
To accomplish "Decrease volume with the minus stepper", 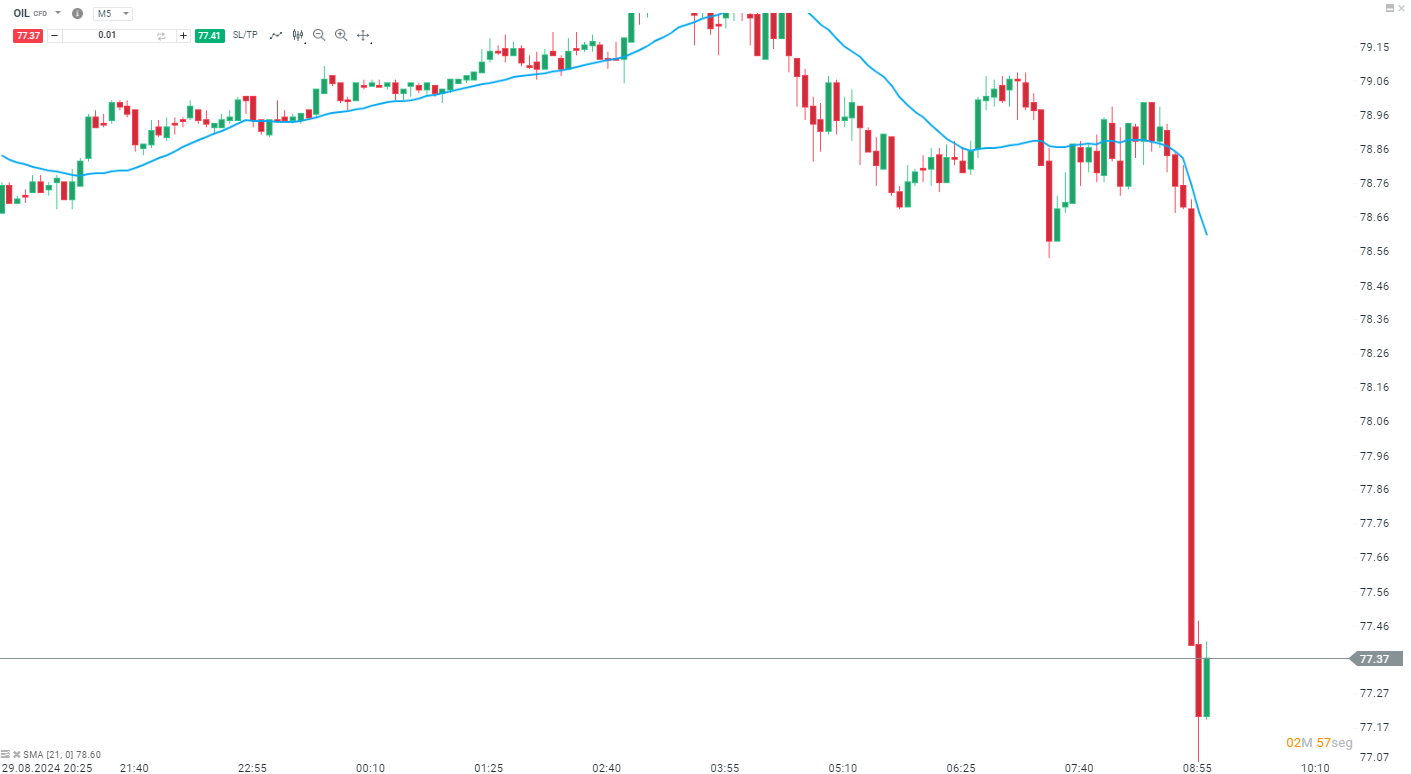I will (54, 36).
